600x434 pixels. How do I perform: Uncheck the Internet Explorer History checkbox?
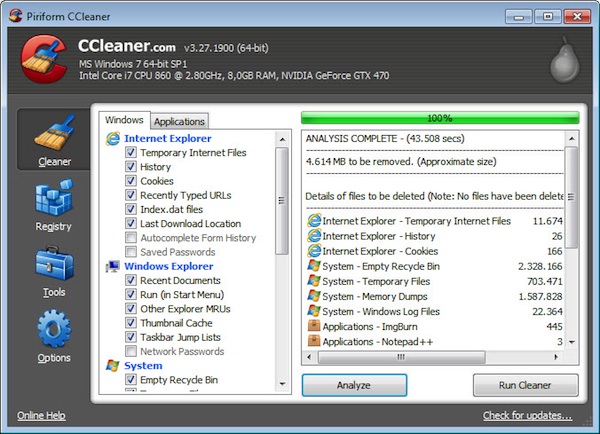click(131, 166)
